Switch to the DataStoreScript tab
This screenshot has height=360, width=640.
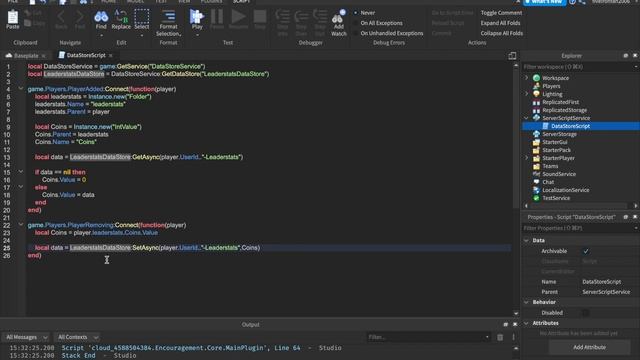(x=86, y=55)
